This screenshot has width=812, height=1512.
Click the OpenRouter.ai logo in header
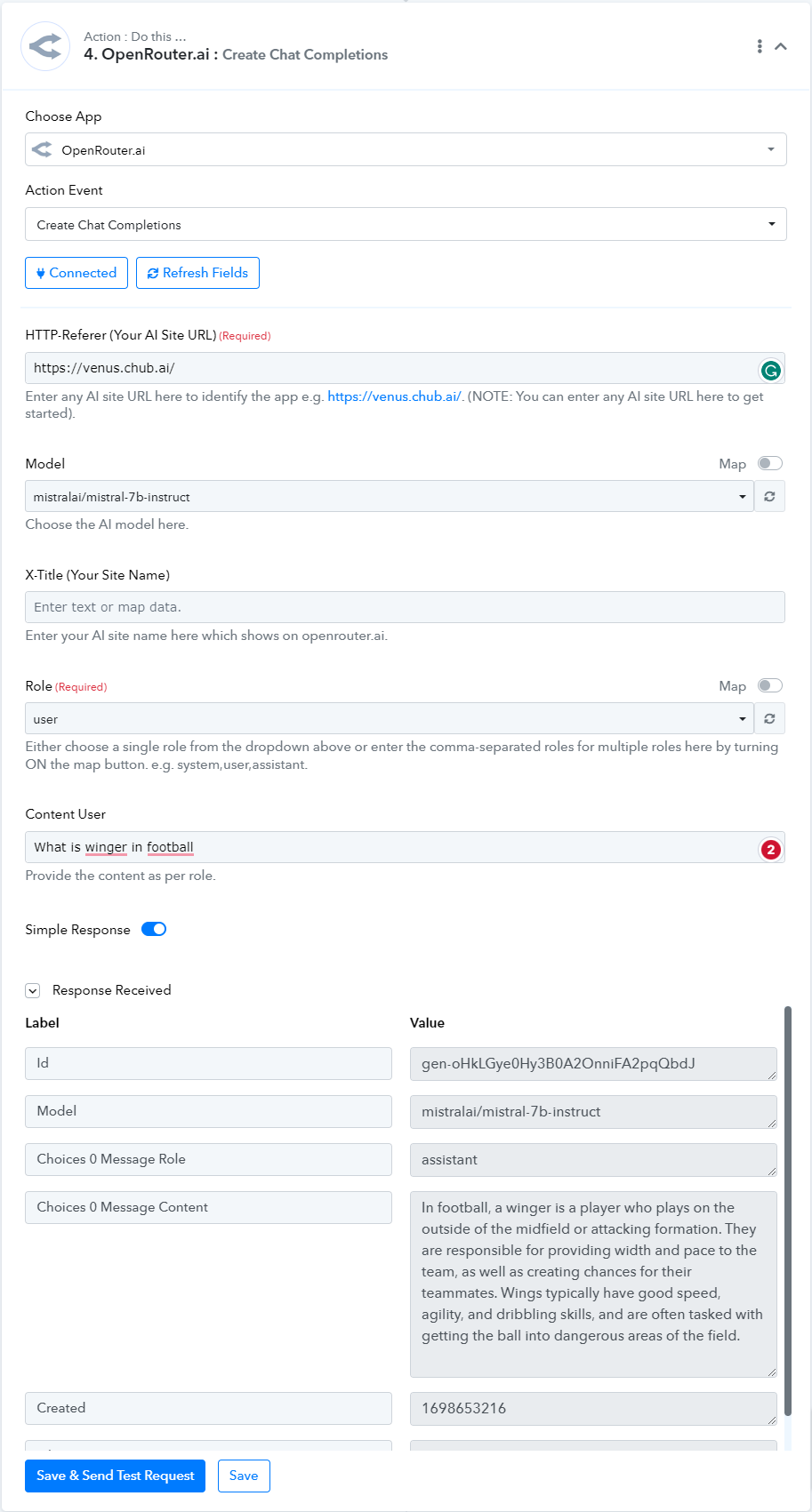pyautogui.click(x=45, y=46)
